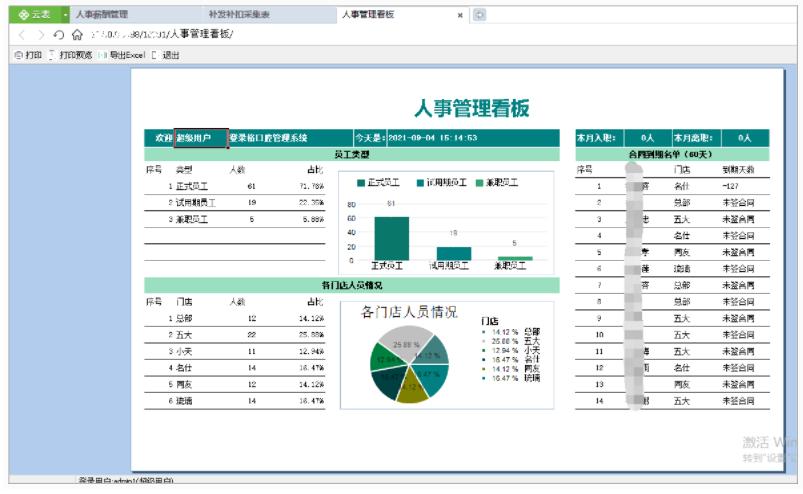Viewport: 803px width, 494px height.
Task: Click 兼职员工 row in employee type table
Action: (x=235, y=219)
